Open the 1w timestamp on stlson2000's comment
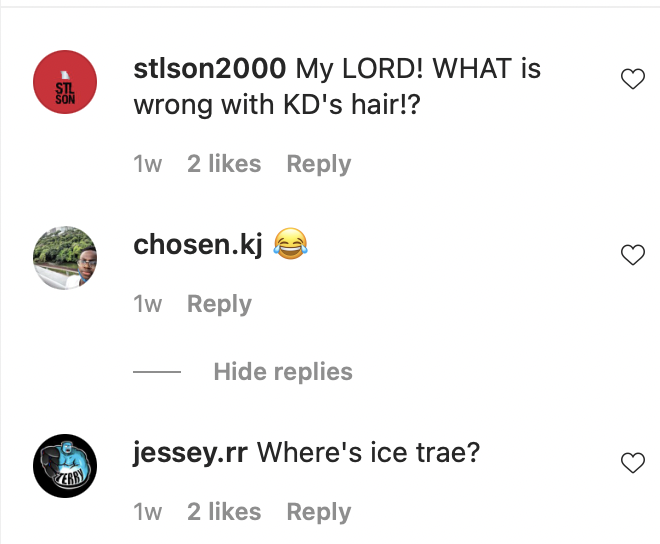This screenshot has width=660, height=544. click(147, 164)
